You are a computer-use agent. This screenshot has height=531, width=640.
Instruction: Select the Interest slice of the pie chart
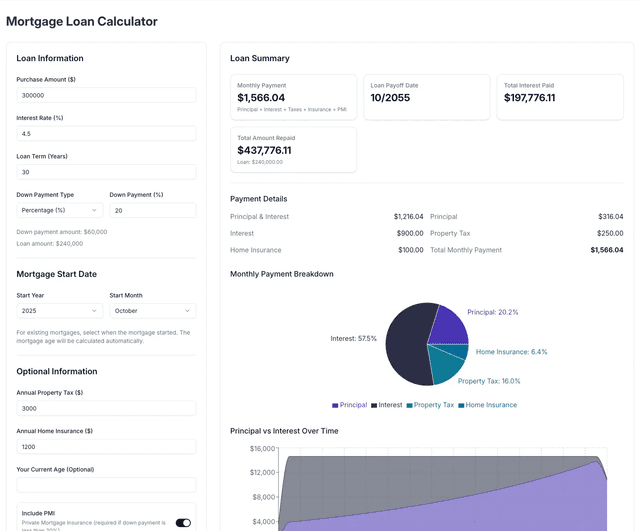405,348
